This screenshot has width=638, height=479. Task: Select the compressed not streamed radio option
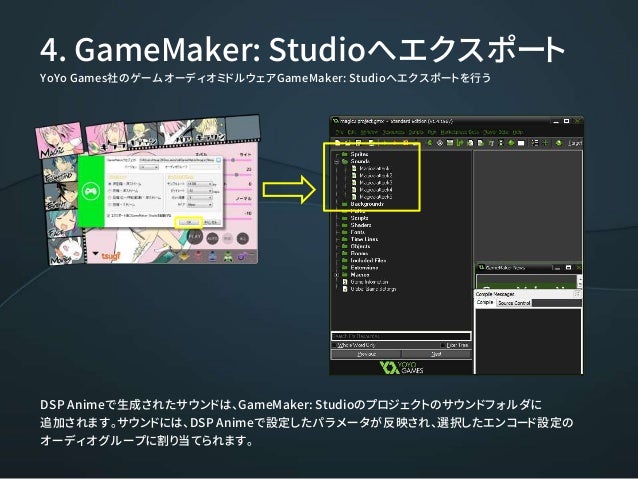click(x=109, y=190)
